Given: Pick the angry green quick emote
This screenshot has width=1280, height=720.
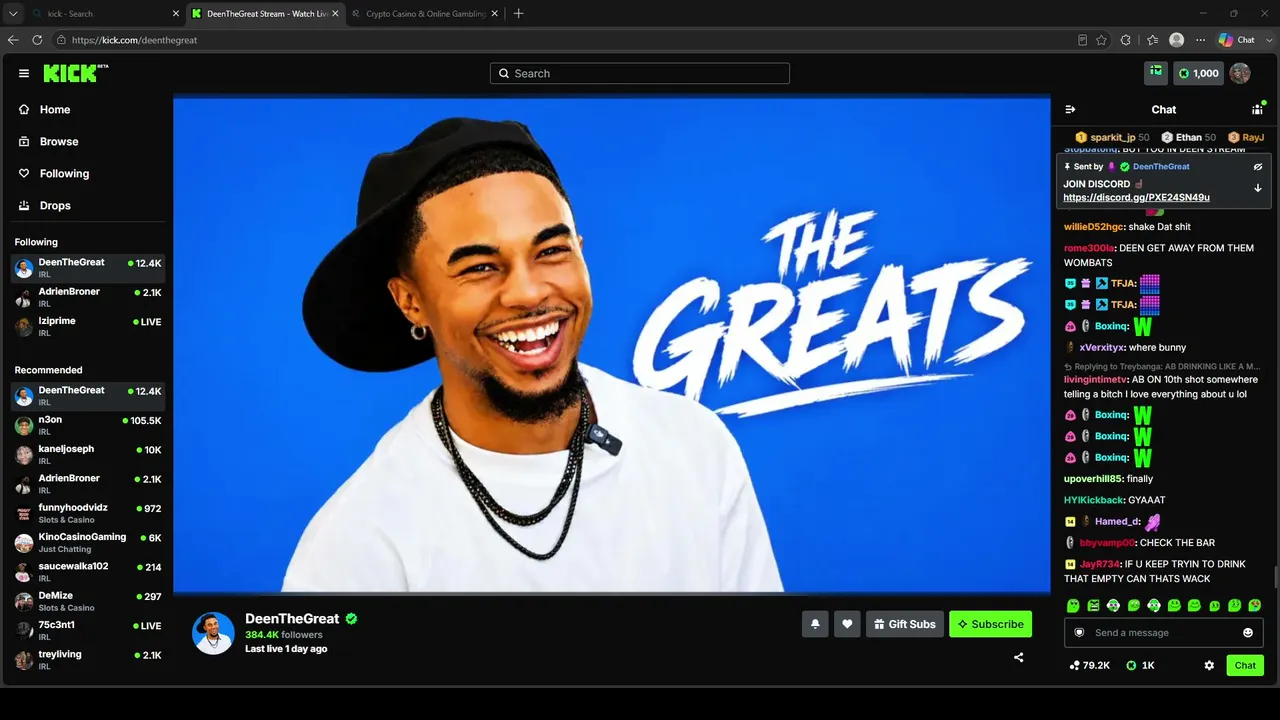Looking at the screenshot, I should (x=1093, y=605).
